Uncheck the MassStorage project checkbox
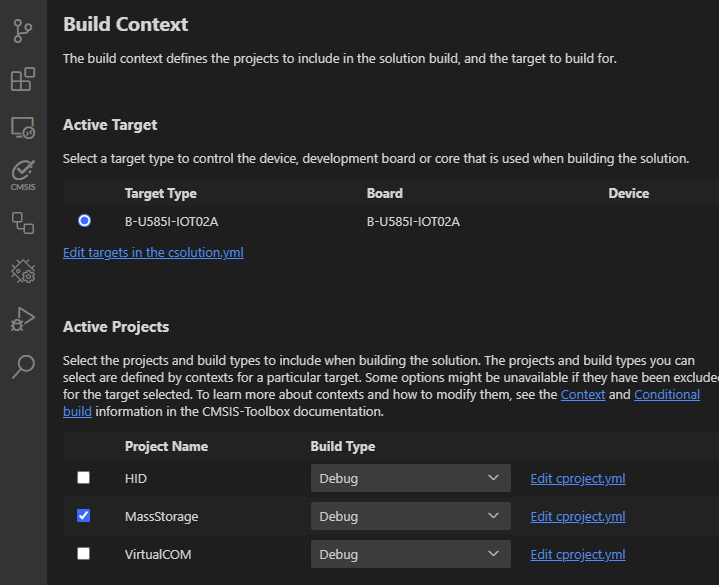Viewport: 719px width, 585px height. click(84, 516)
